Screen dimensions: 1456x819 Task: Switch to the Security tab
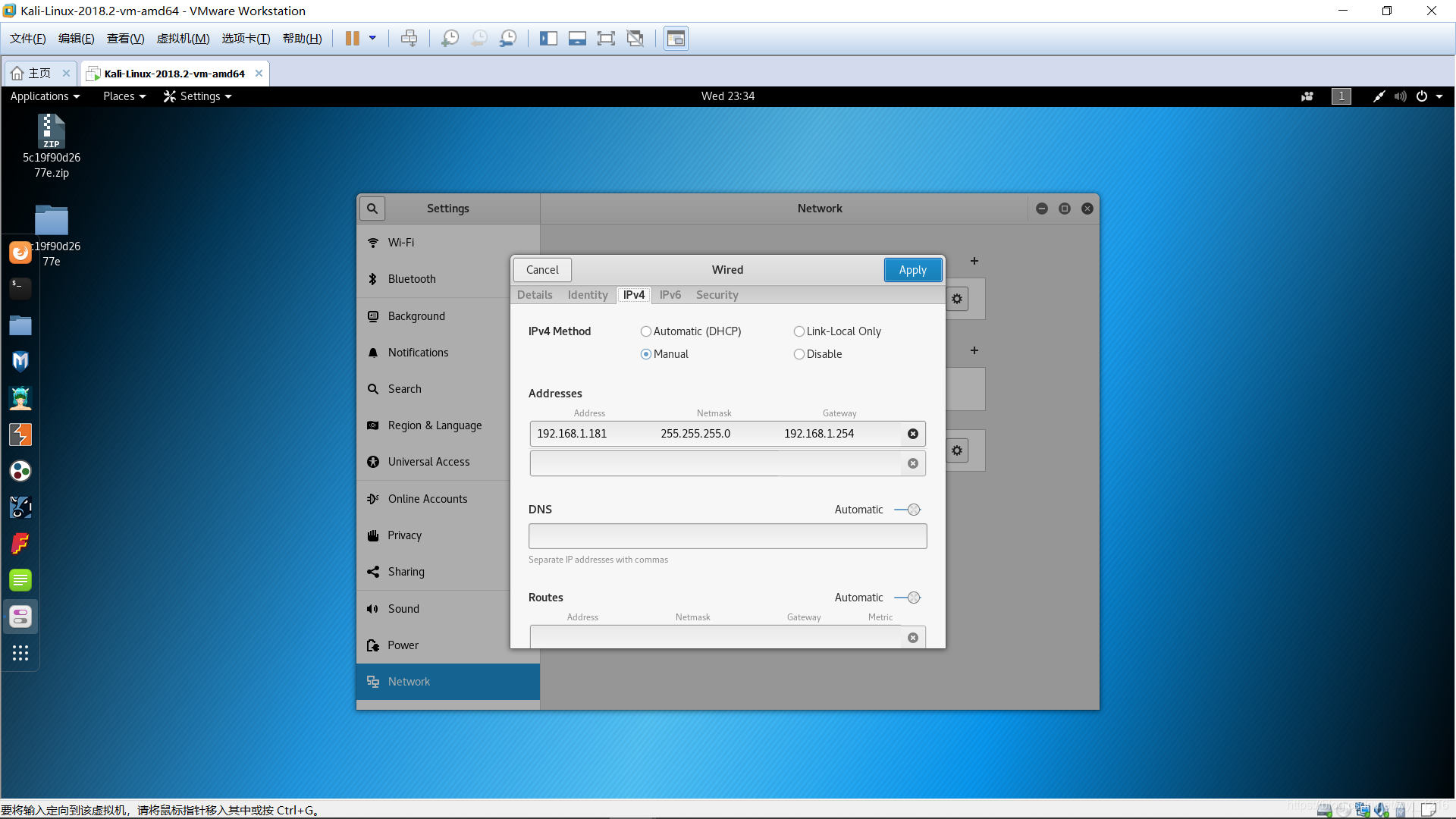(717, 295)
